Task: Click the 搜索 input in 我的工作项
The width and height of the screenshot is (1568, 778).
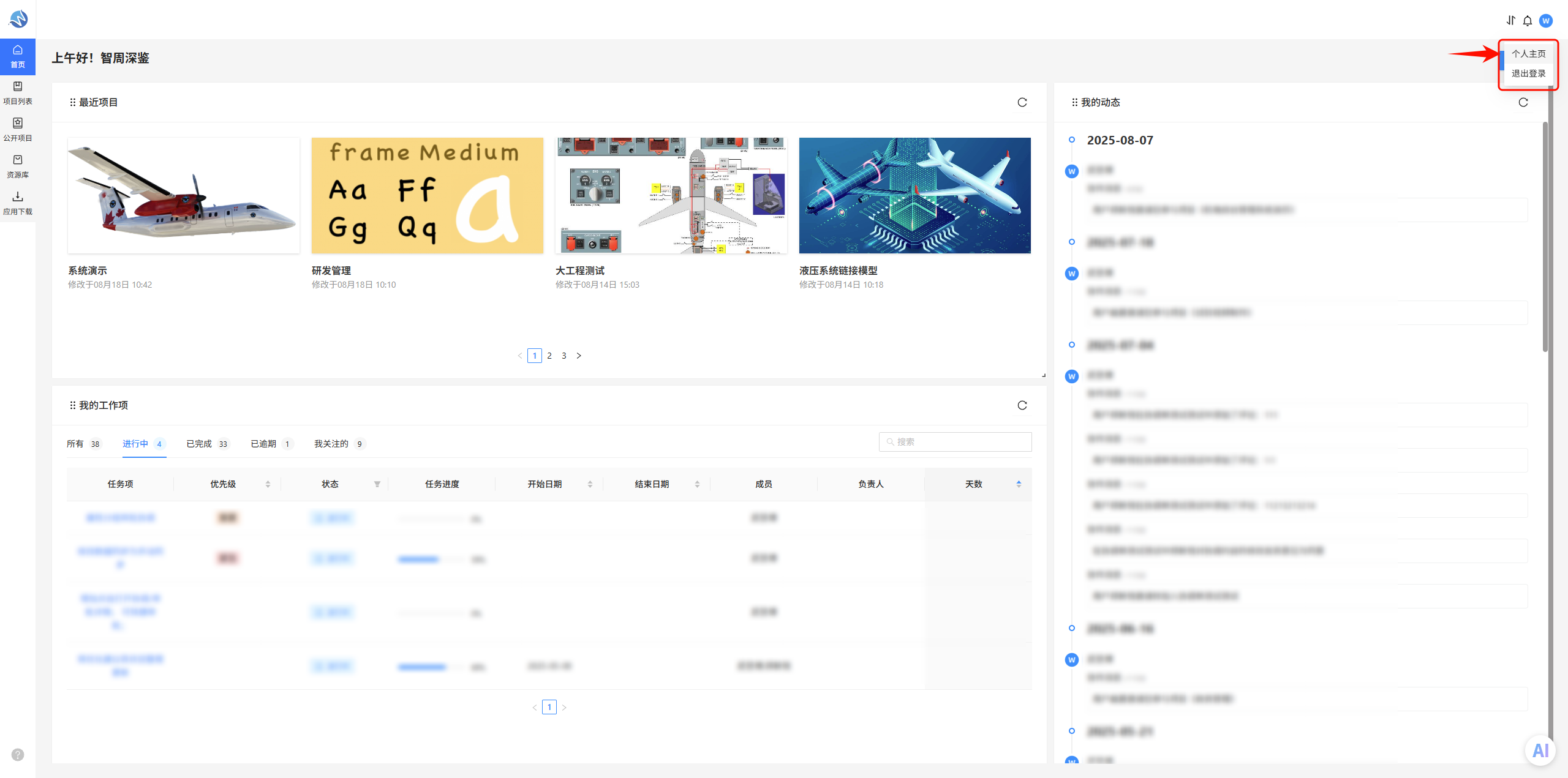Action: click(x=956, y=442)
